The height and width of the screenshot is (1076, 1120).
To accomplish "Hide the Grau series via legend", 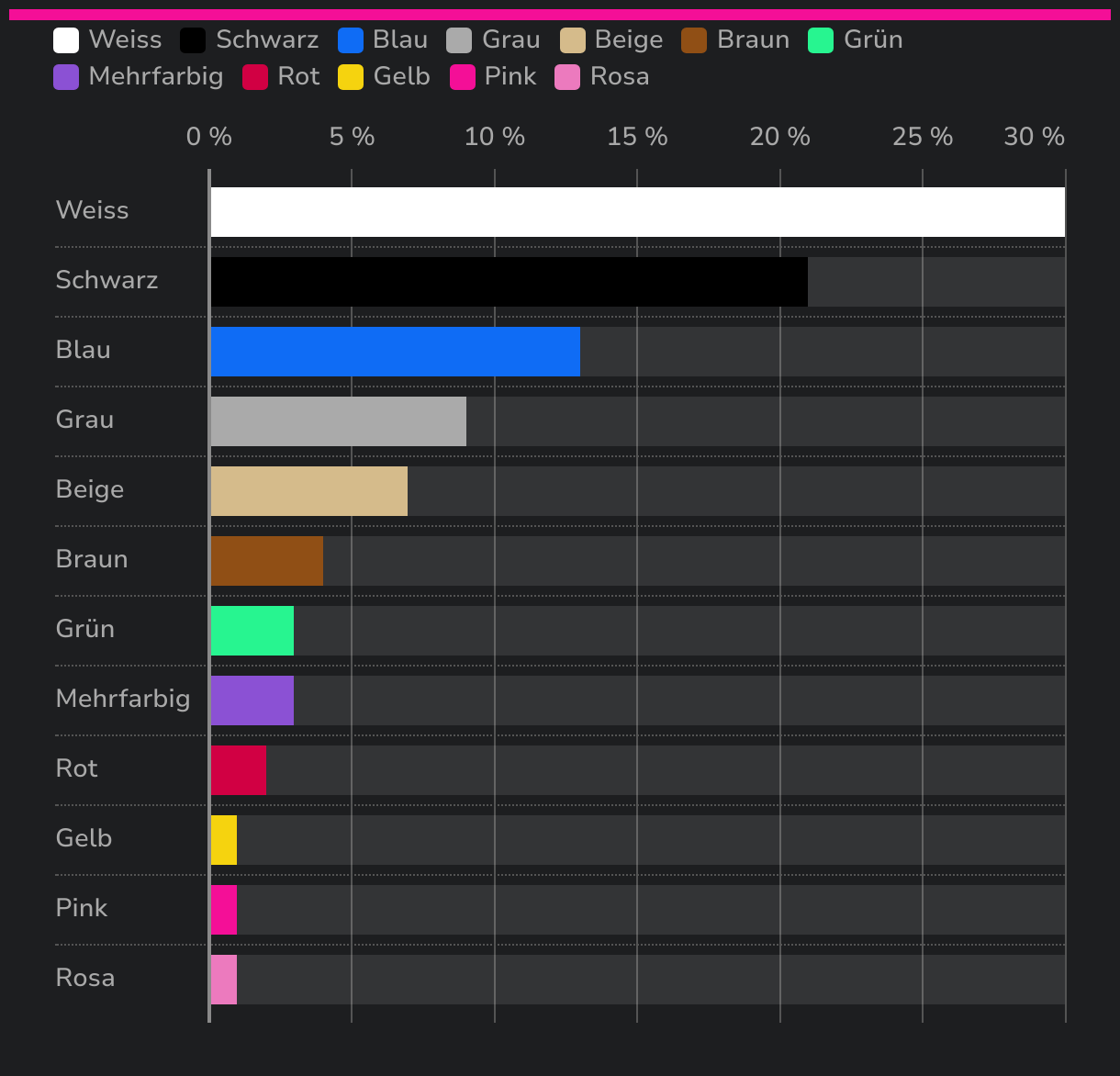I will pyautogui.click(x=459, y=40).
